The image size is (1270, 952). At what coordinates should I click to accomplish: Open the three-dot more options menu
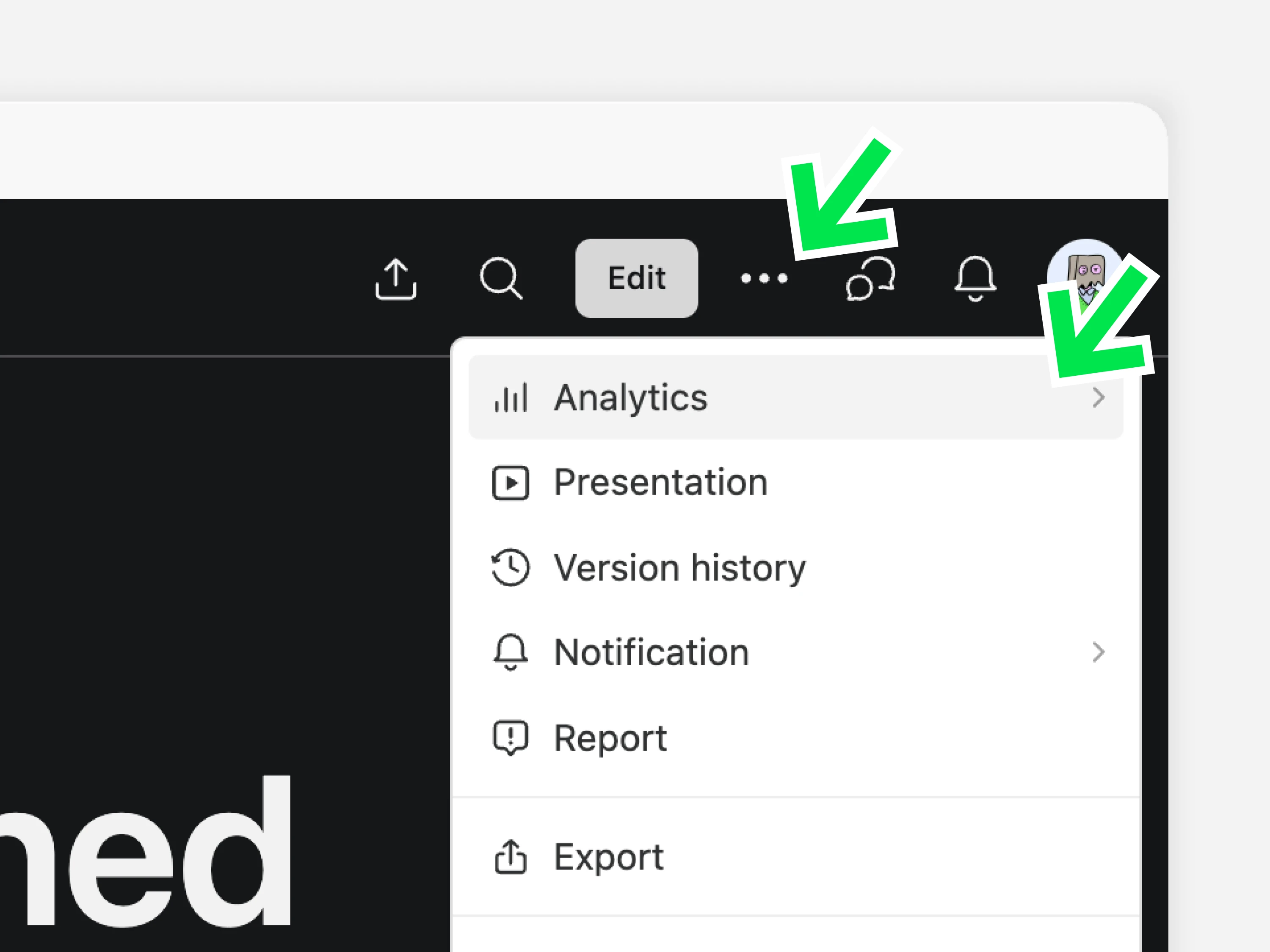point(764,279)
